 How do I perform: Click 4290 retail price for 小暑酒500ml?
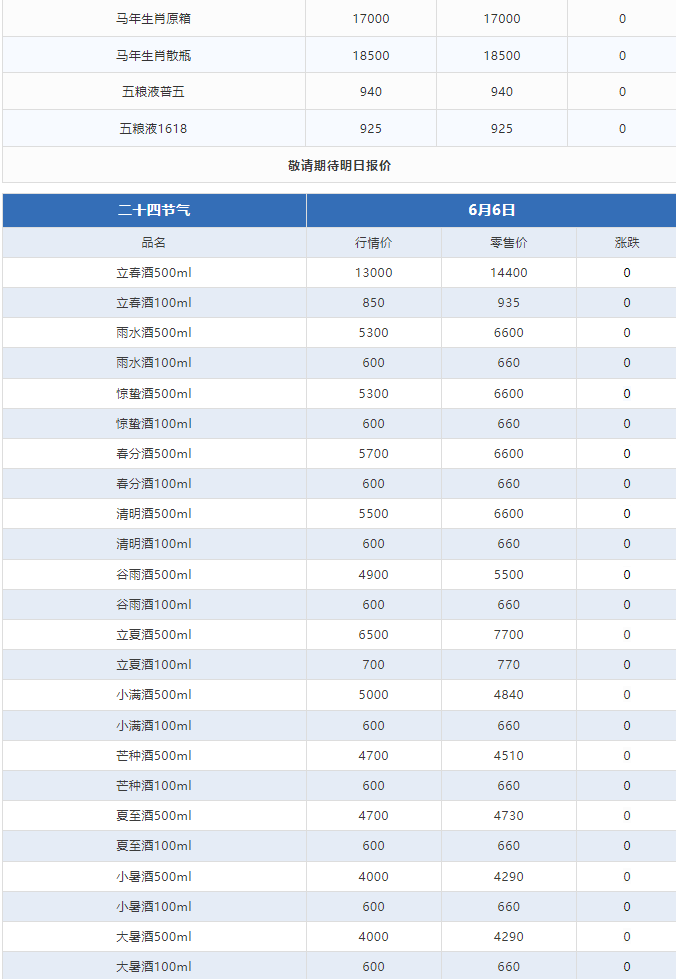509,877
